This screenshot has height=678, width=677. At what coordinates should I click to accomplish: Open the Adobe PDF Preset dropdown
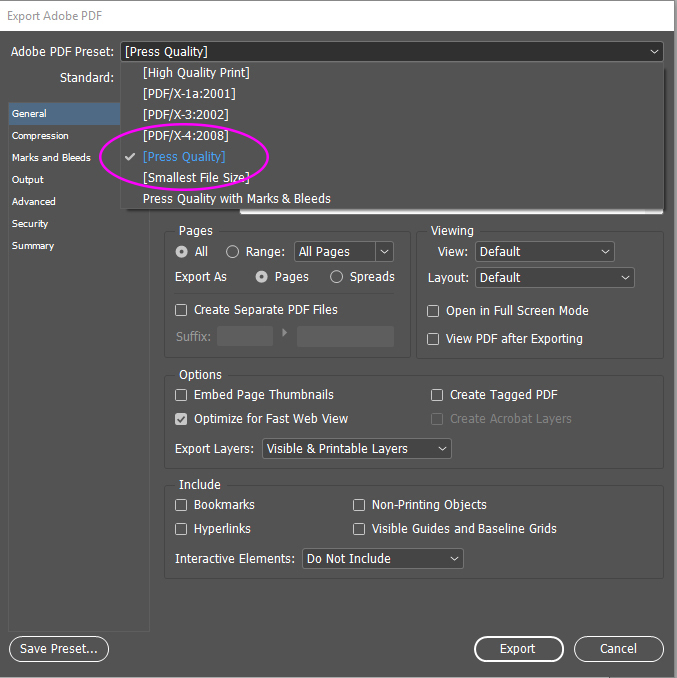coord(392,52)
